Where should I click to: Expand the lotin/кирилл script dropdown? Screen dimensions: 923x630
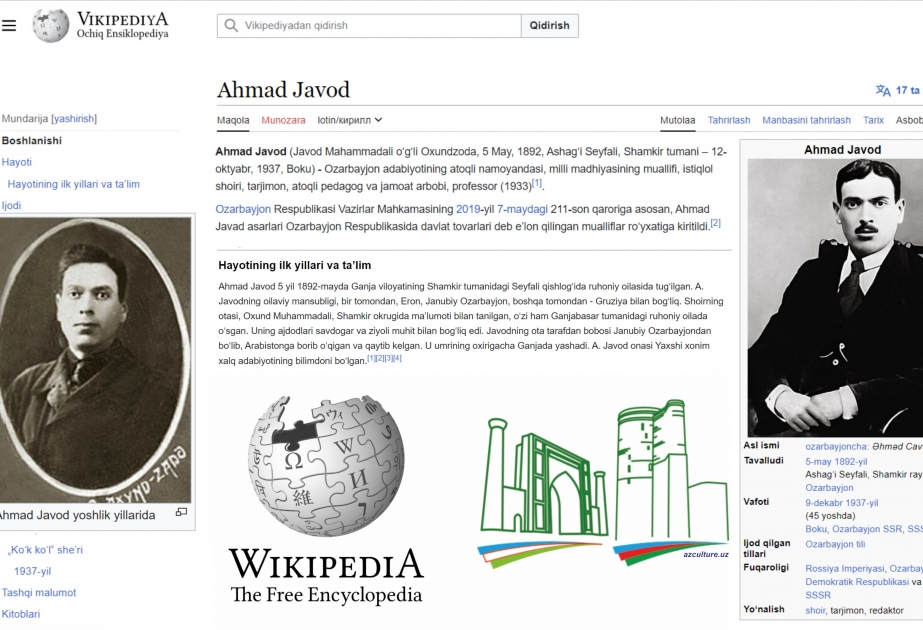pos(350,120)
